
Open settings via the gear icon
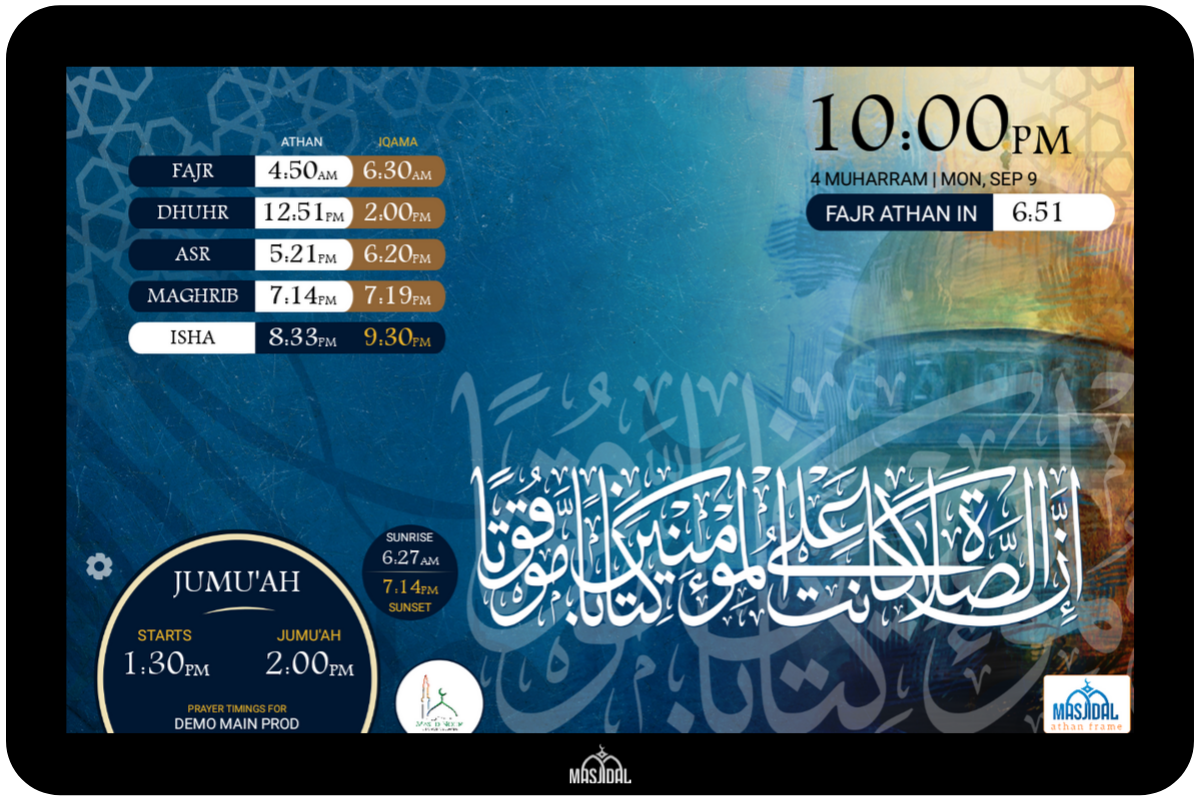click(x=99, y=565)
